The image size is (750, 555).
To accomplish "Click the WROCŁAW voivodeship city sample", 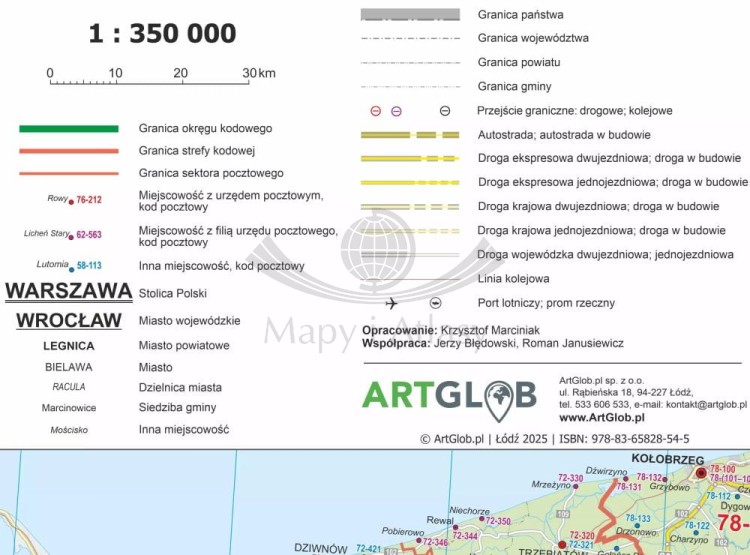I will coord(69,321).
